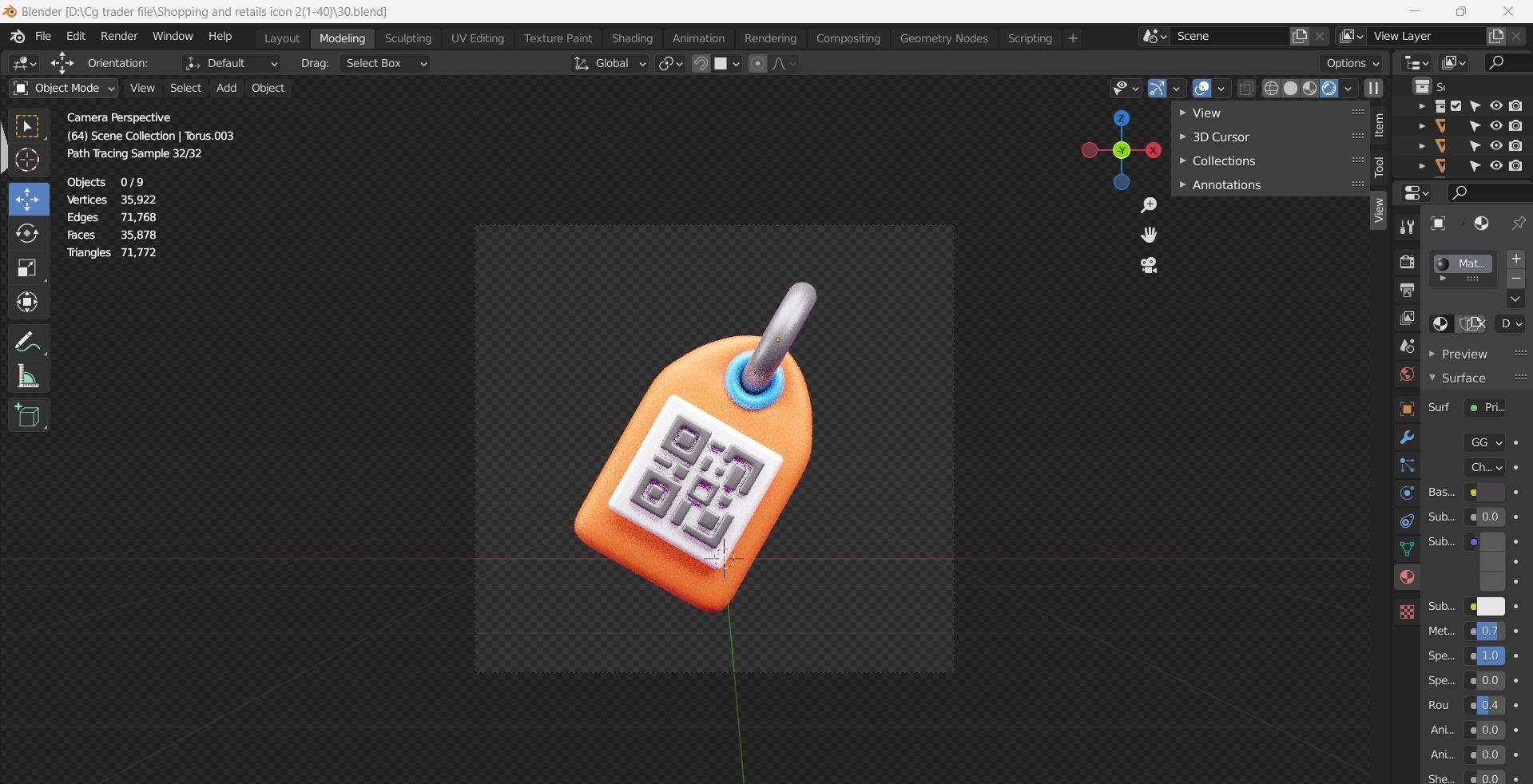Screen dimensions: 1533x784
Task: Open the Particles properties tab
Action: pos(1407,465)
